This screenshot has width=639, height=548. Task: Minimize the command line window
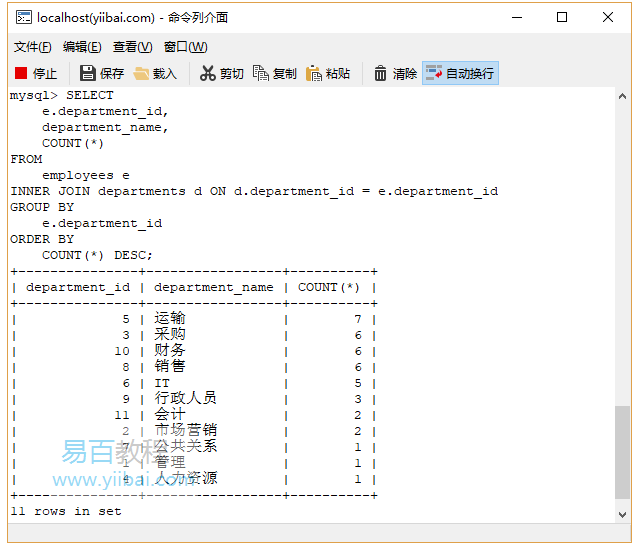(516, 17)
